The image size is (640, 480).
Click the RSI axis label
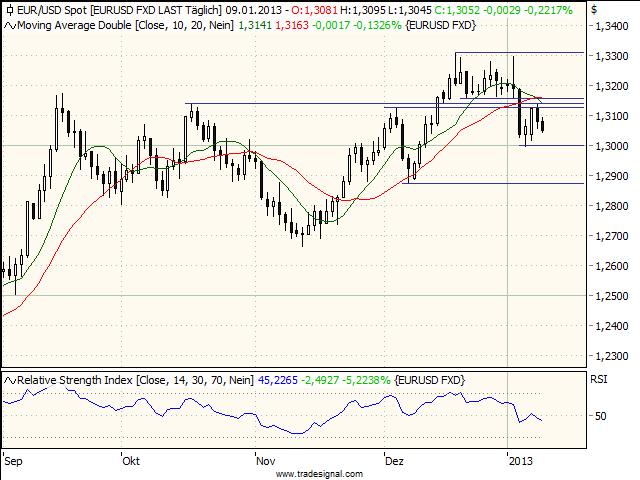pyautogui.click(x=600, y=381)
